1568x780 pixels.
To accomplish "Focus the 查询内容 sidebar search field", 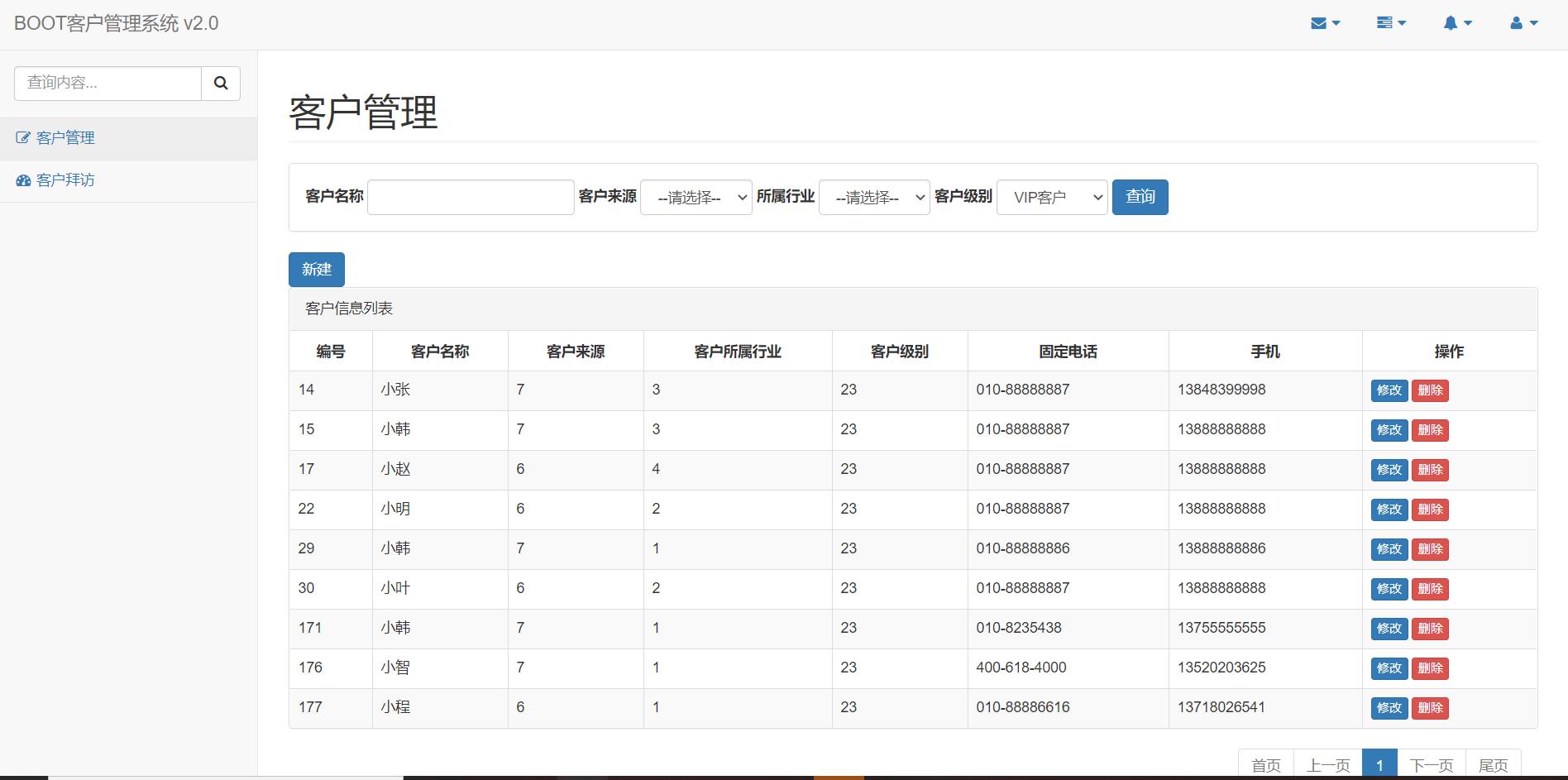I will click(108, 83).
